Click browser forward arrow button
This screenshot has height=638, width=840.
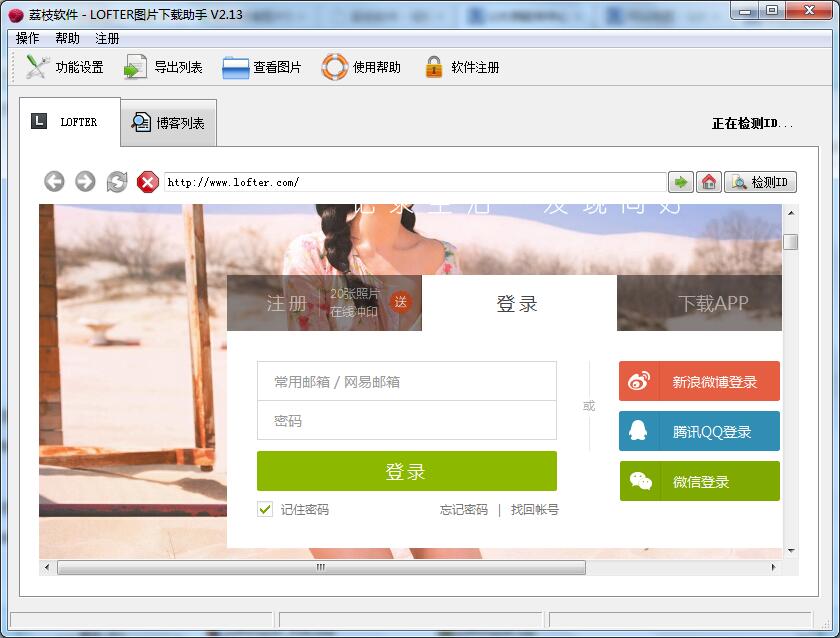pyautogui.click(x=86, y=181)
